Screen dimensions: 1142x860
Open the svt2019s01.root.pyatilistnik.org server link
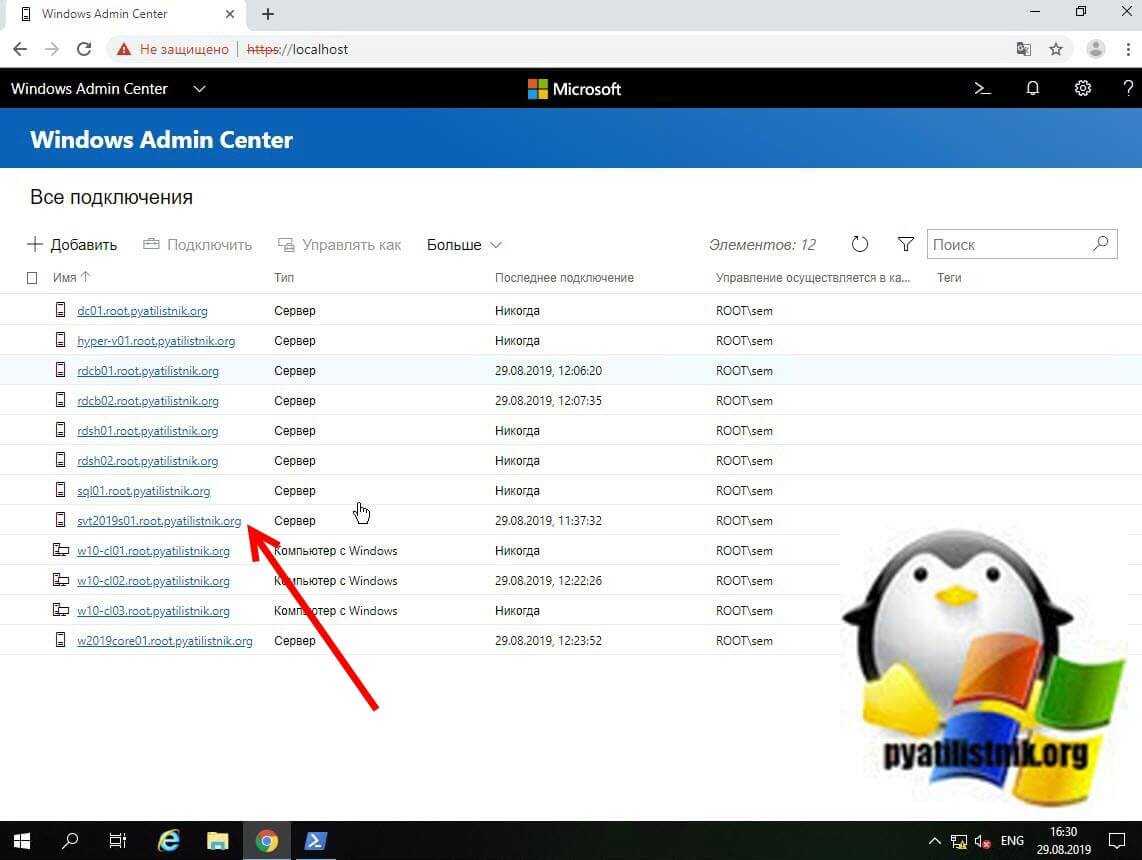[x=159, y=521]
